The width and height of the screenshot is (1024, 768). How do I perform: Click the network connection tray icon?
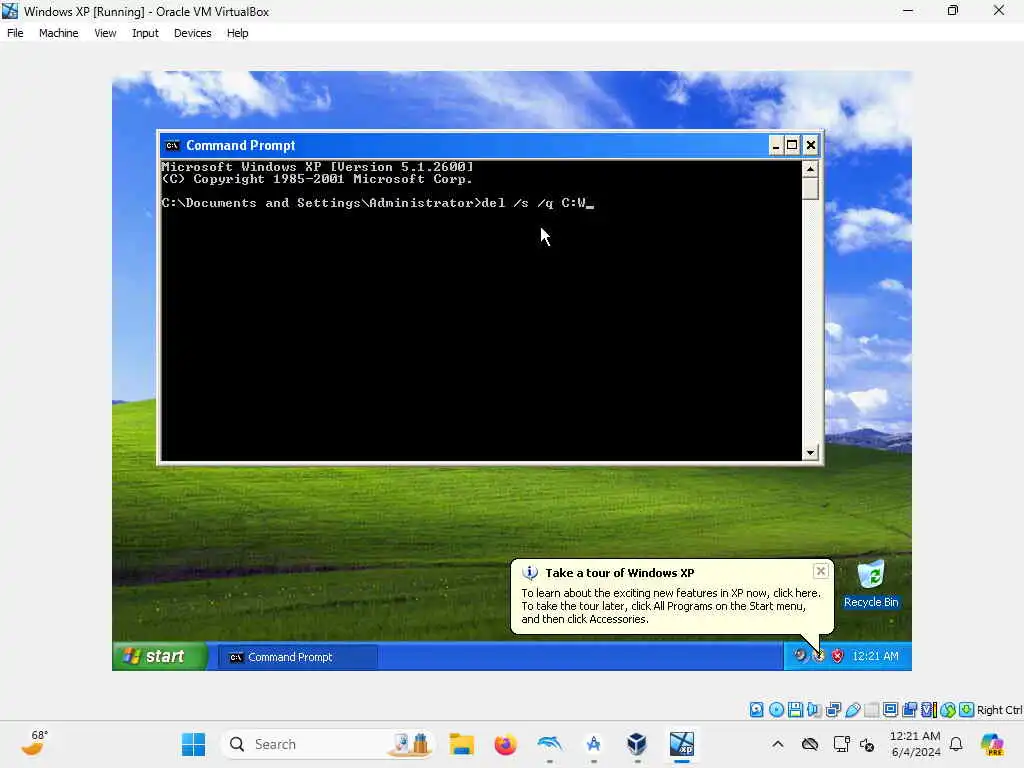[x=841, y=744]
